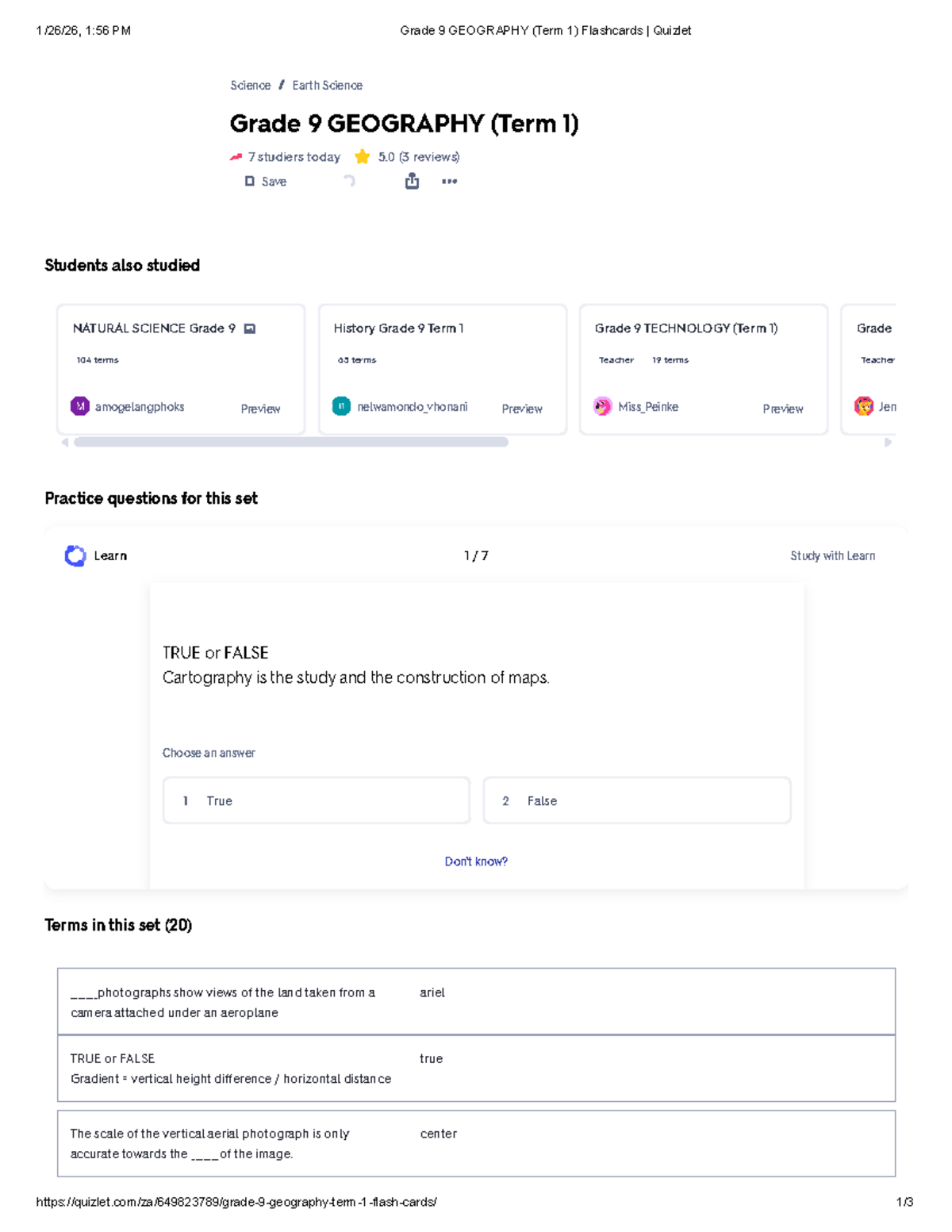Select the True answer option
Viewport: 952px width, 1232px height.
pos(317,800)
